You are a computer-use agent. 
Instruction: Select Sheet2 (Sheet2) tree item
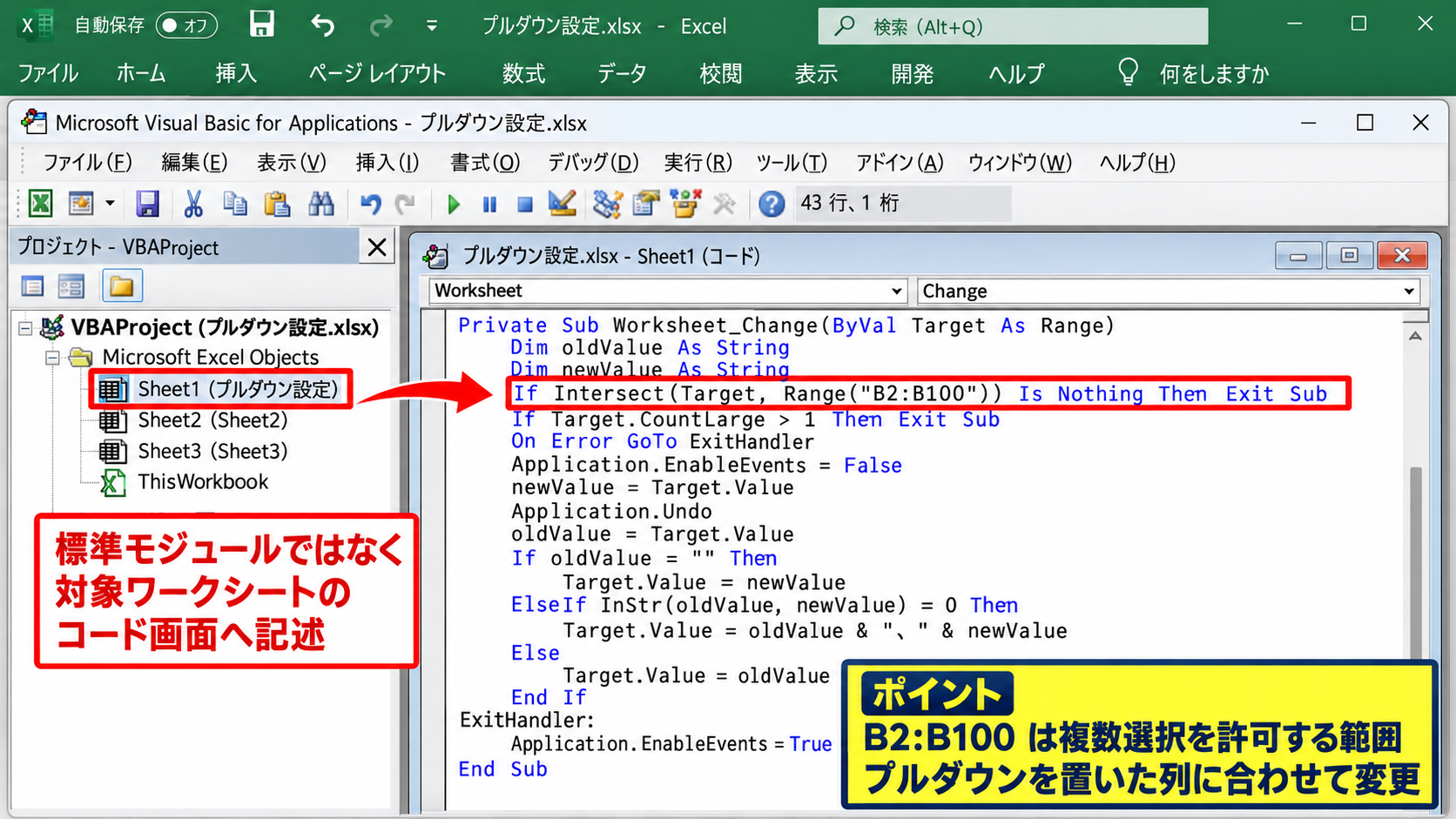[x=193, y=420]
